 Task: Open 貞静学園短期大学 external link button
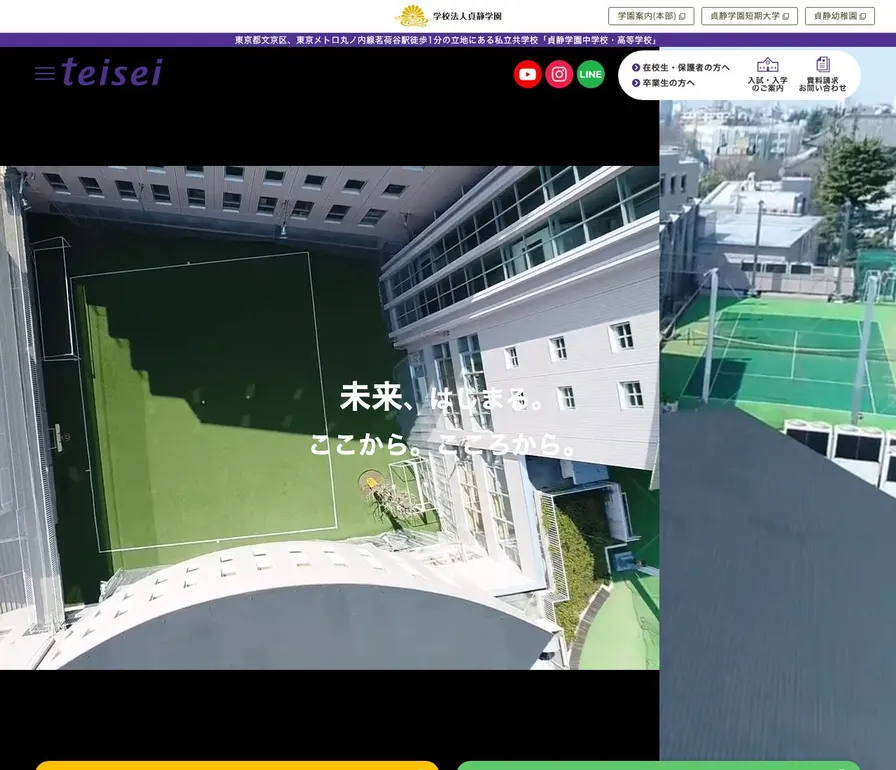[749, 16]
